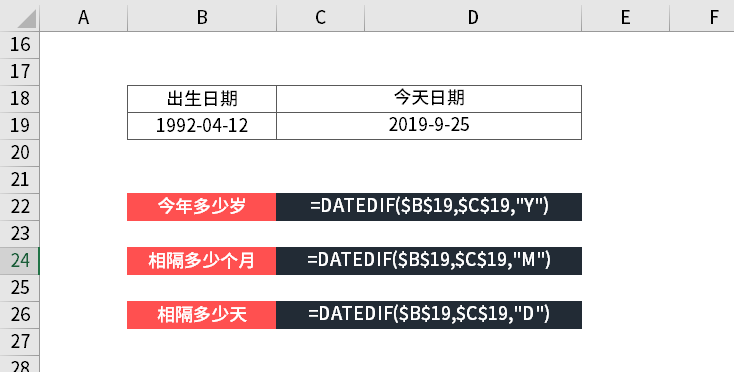Screen dimensions: 734x372
Task: Select row 24 header
Action: pos(20,261)
